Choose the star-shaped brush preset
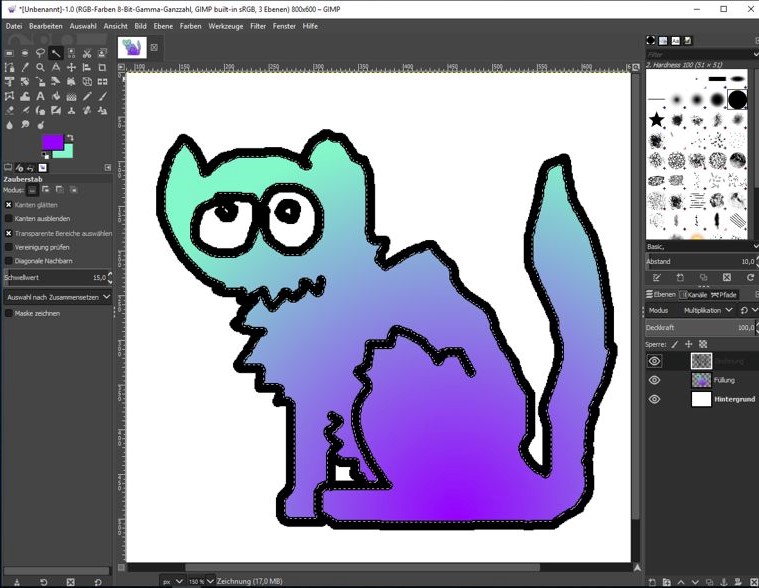 pyautogui.click(x=657, y=120)
